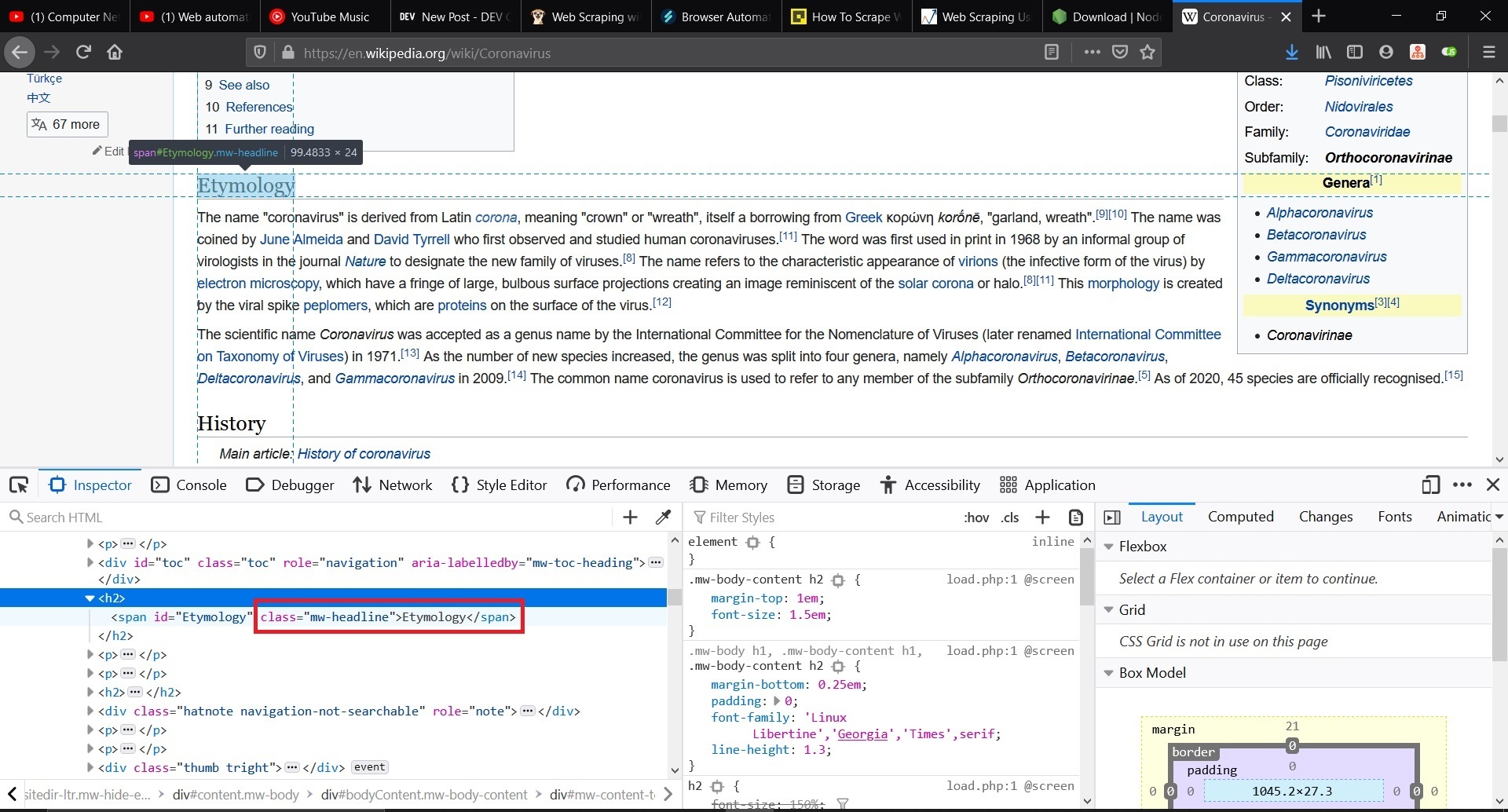1508x812 pixels.
Task: Toggle reader view in the address bar
Action: 1052,53
